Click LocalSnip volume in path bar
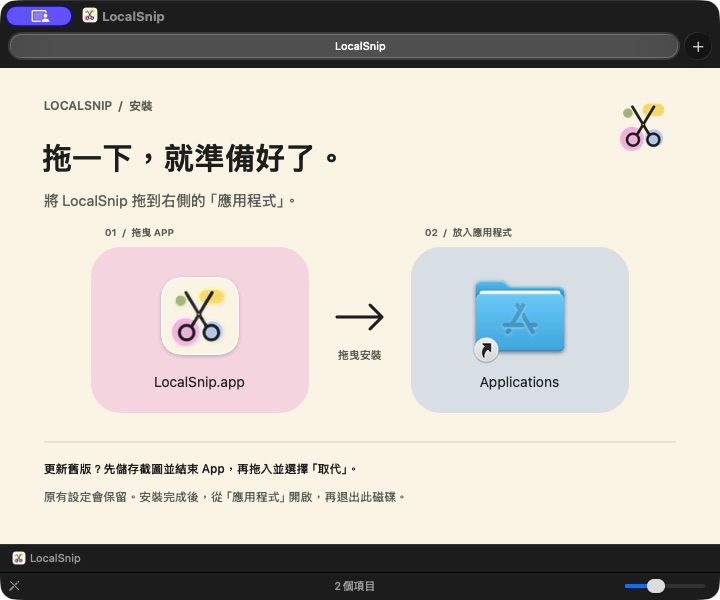Viewport: 720px width, 600px height. pyautogui.click(x=46, y=558)
